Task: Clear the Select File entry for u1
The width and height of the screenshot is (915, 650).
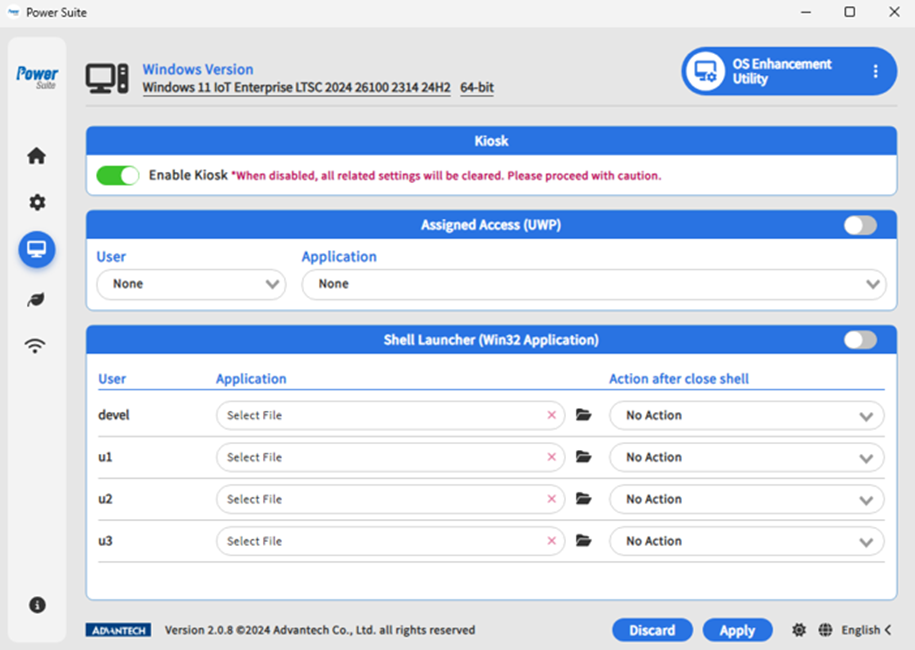Action: point(551,457)
